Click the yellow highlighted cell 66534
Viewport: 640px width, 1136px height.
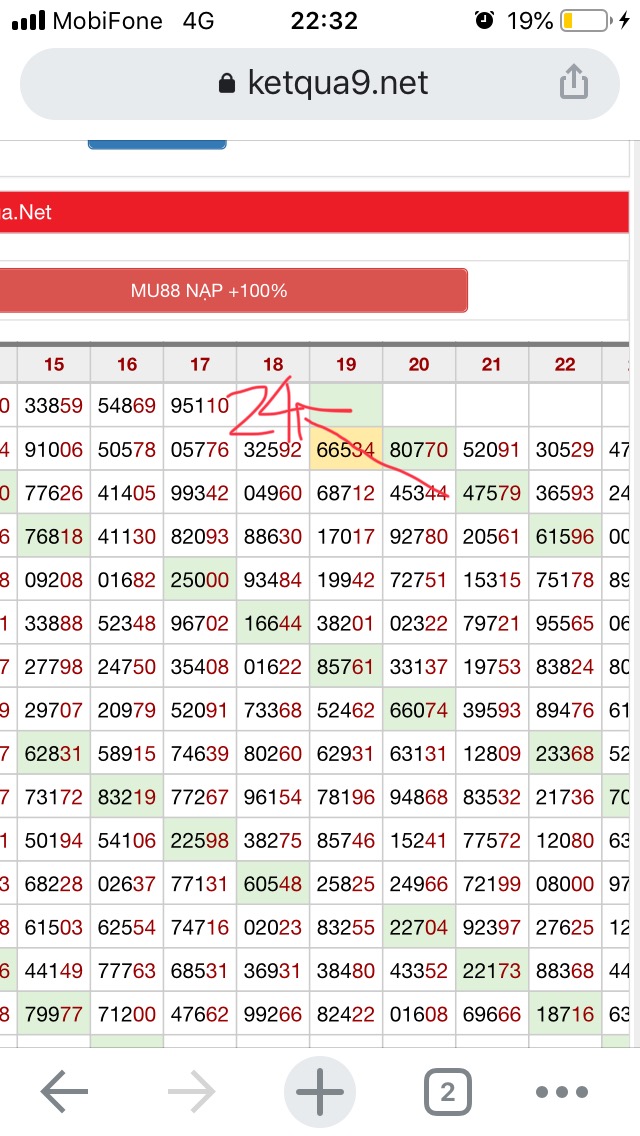point(346,451)
